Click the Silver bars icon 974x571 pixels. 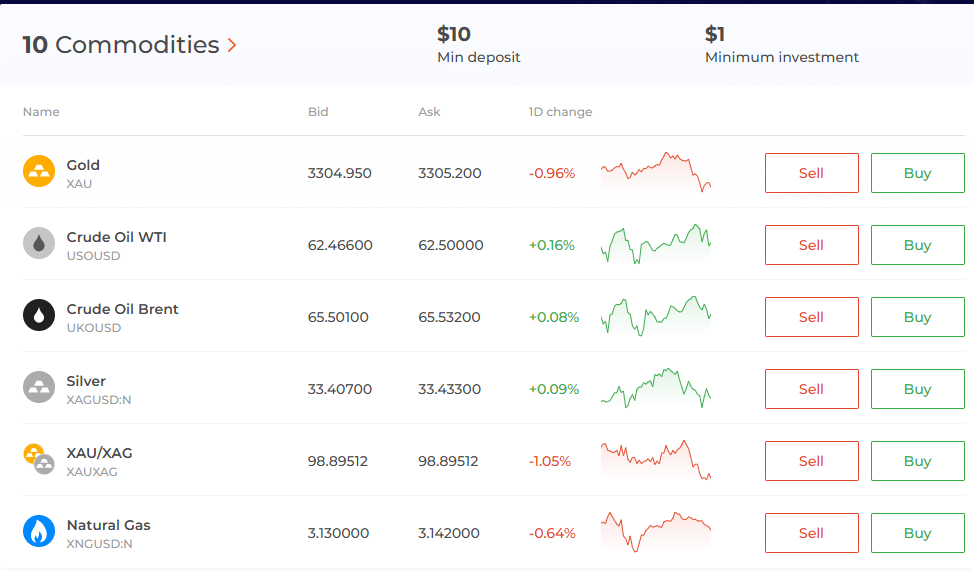(39, 387)
